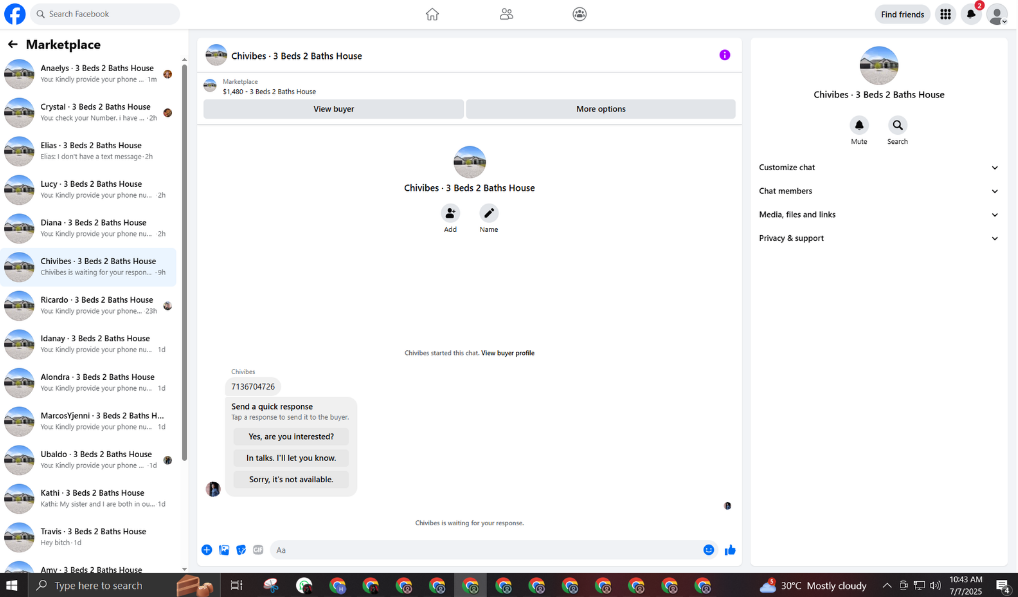Mute the conversation with bell icon
Screen dimensions: 1018x597
(859, 125)
